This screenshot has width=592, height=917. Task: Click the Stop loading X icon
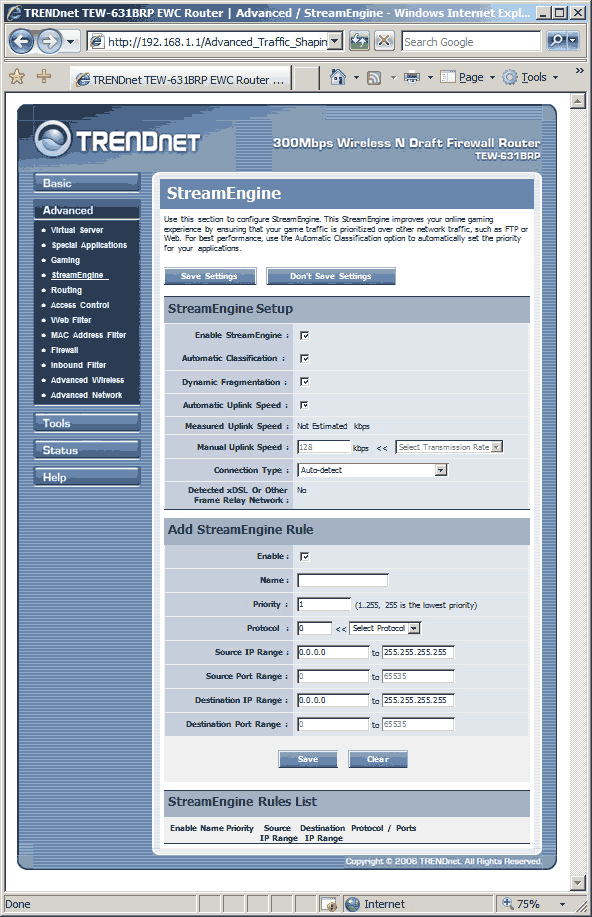[384, 41]
